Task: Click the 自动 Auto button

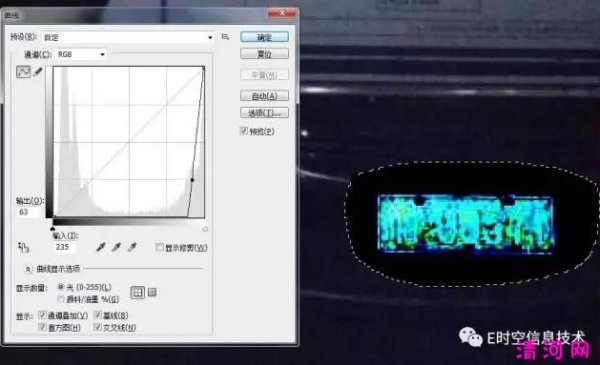Action: click(x=264, y=96)
